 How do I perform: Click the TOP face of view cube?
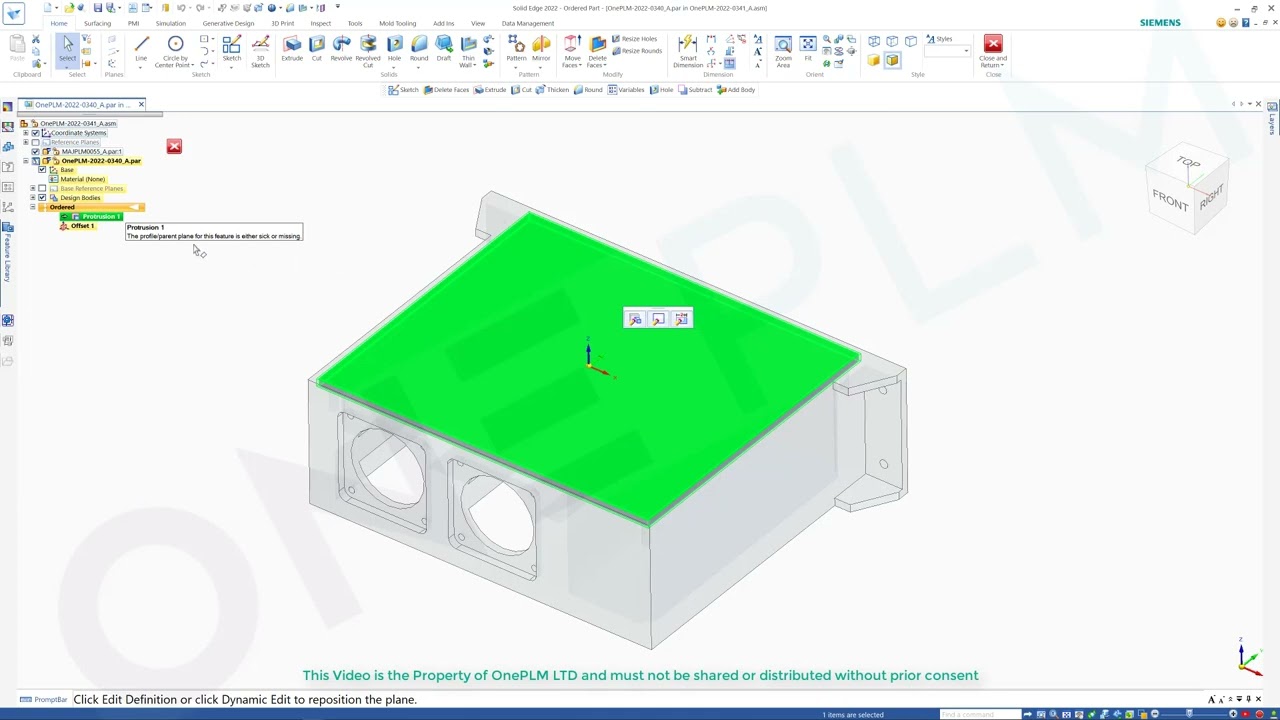point(1188,162)
